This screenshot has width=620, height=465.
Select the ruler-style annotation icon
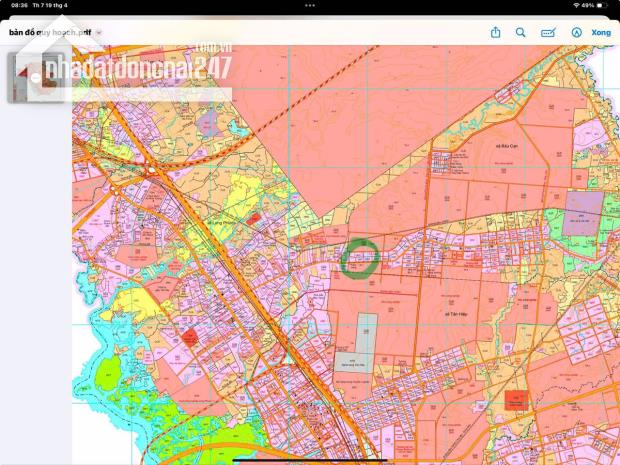[548, 32]
